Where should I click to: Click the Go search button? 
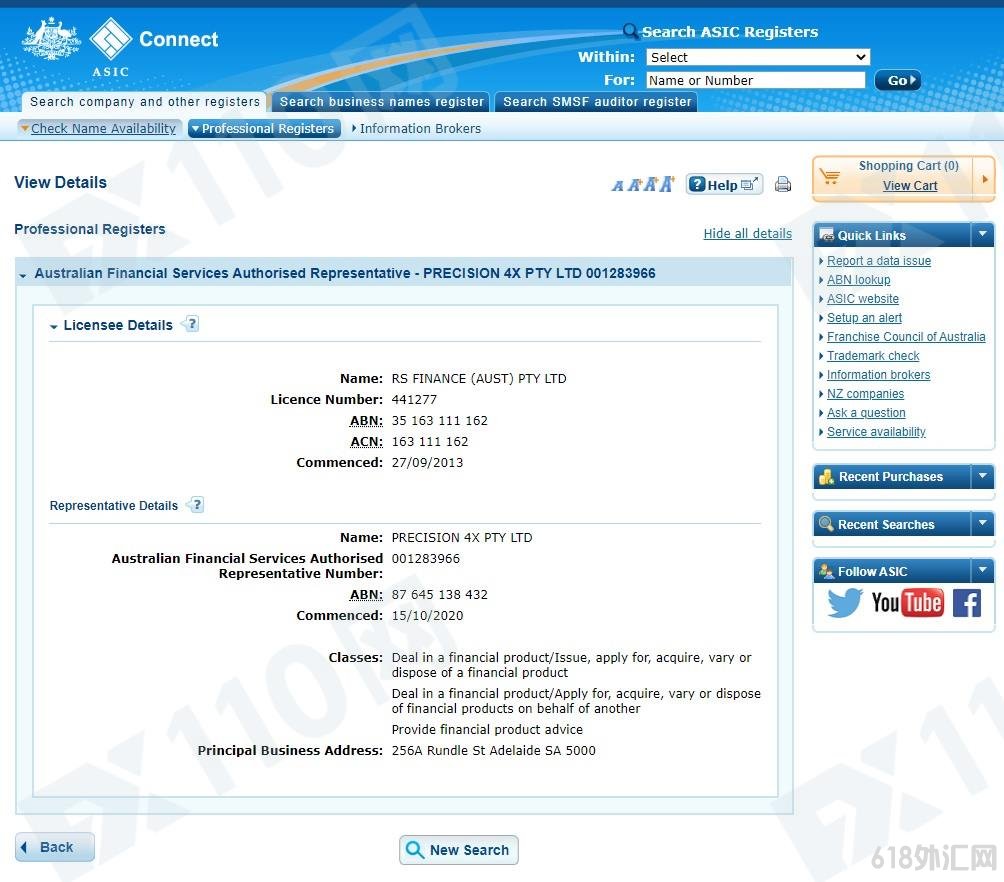898,80
